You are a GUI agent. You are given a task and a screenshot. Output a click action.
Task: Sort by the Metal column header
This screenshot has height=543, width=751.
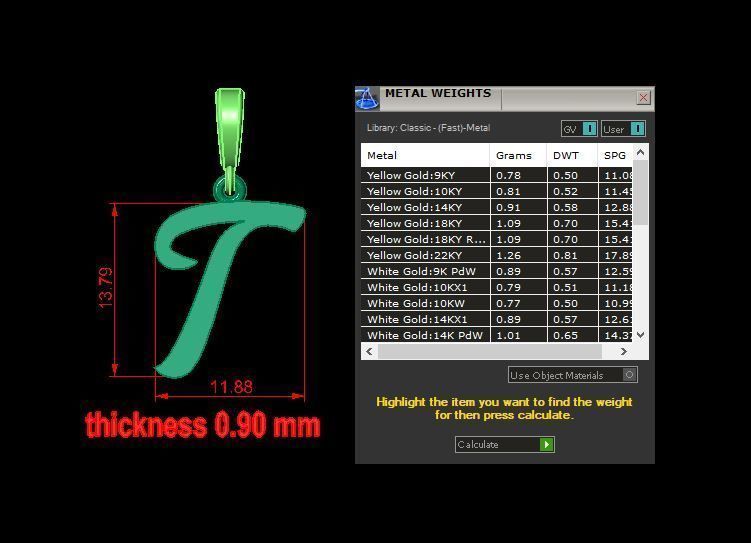tap(425, 155)
